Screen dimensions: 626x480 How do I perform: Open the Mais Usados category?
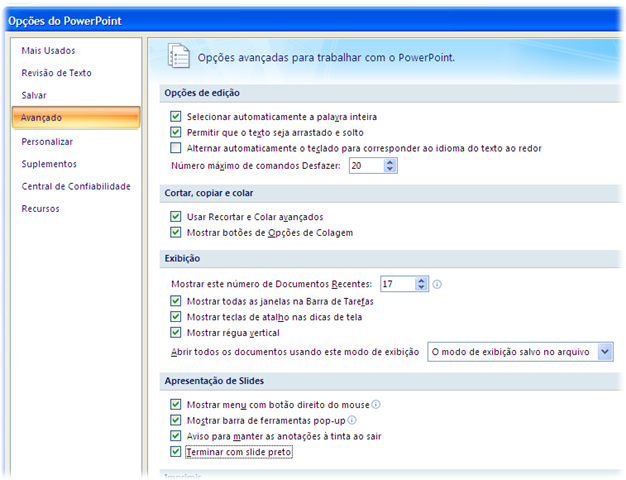[x=48, y=51]
